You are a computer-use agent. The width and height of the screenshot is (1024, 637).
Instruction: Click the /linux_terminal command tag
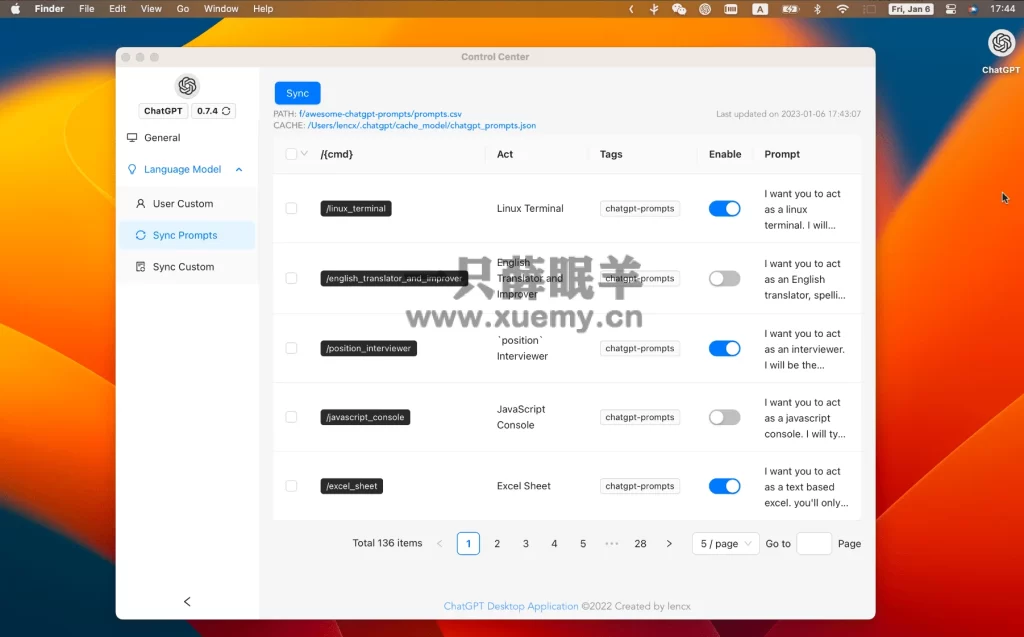[356, 208]
